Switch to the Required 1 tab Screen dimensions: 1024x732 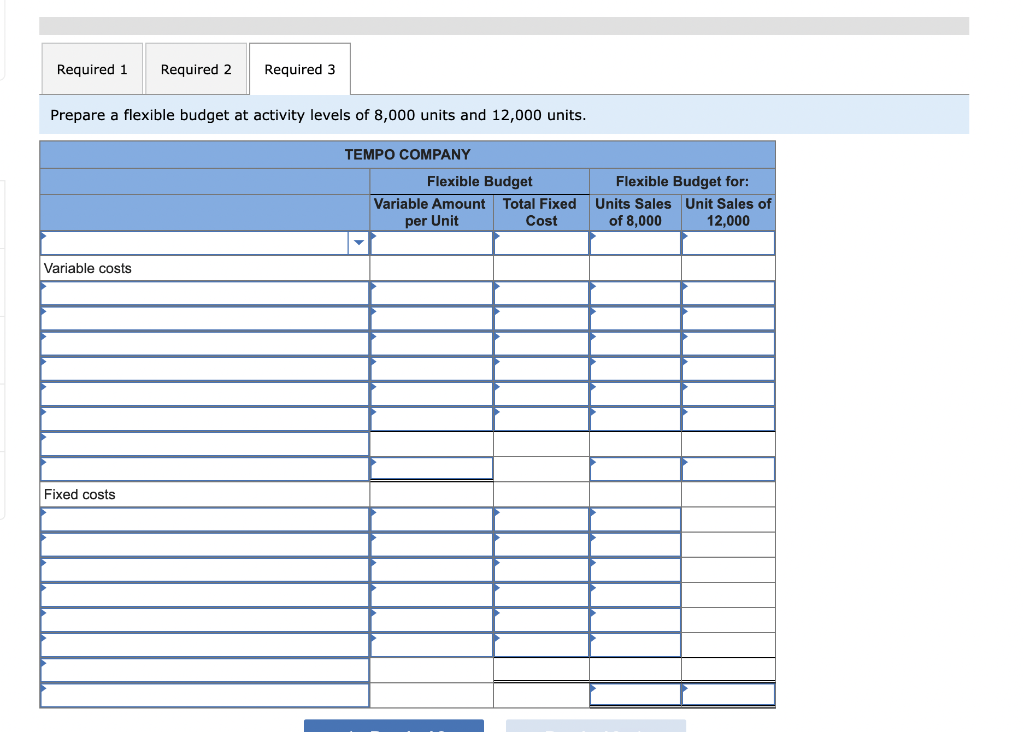coord(91,68)
